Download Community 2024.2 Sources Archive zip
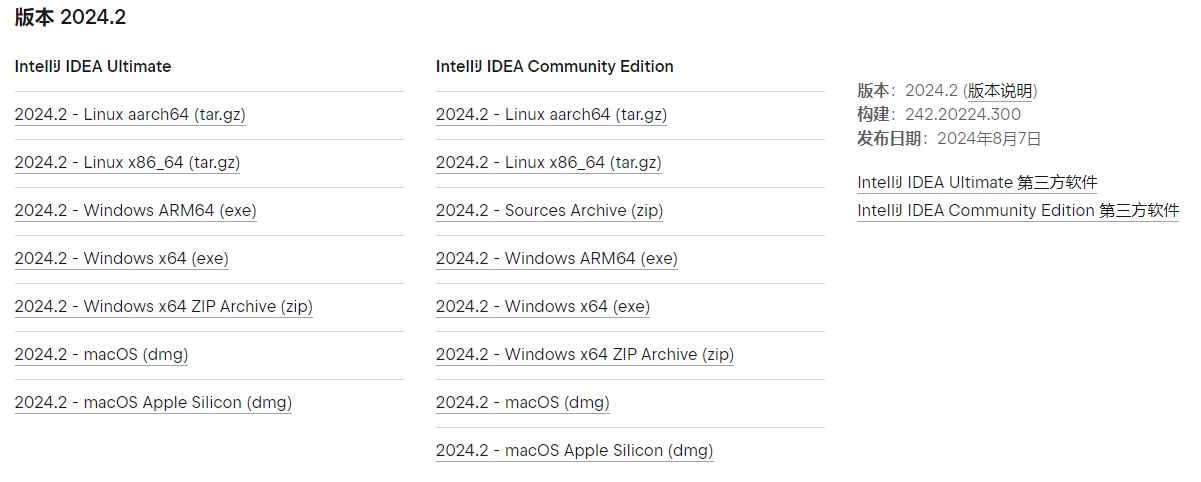The image size is (1201, 482). [x=549, y=210]
